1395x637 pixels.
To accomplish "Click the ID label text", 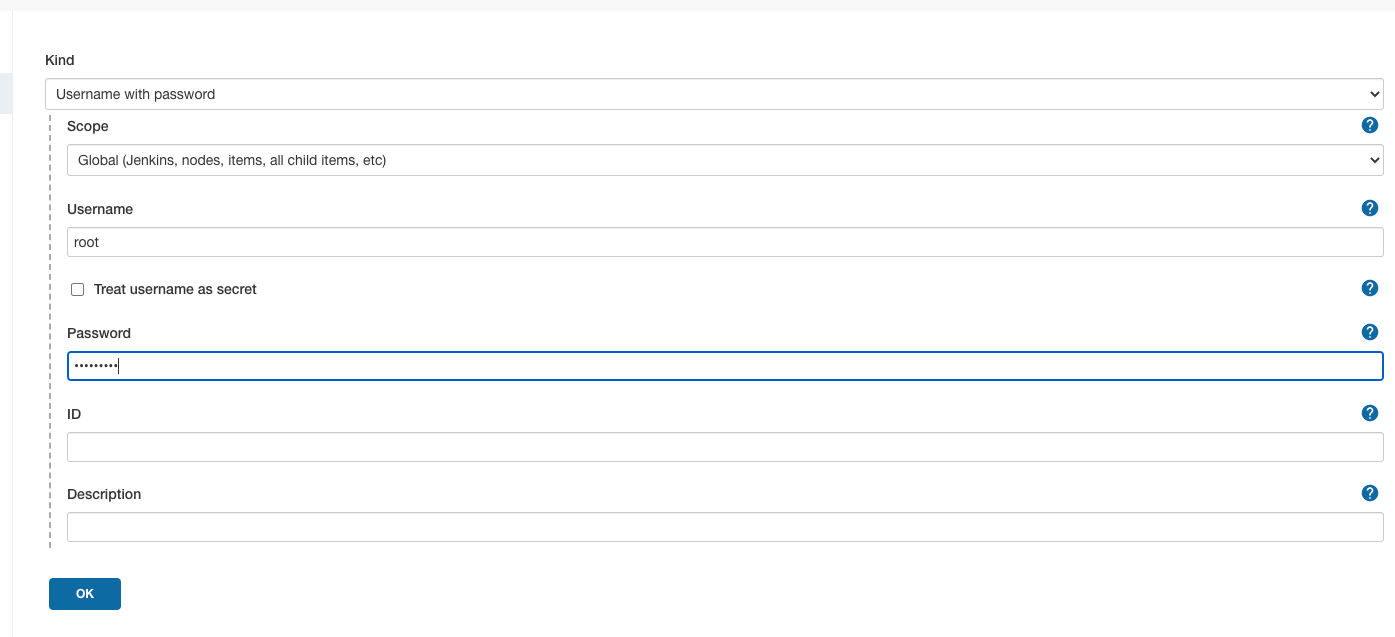I will tap(74, 413).
